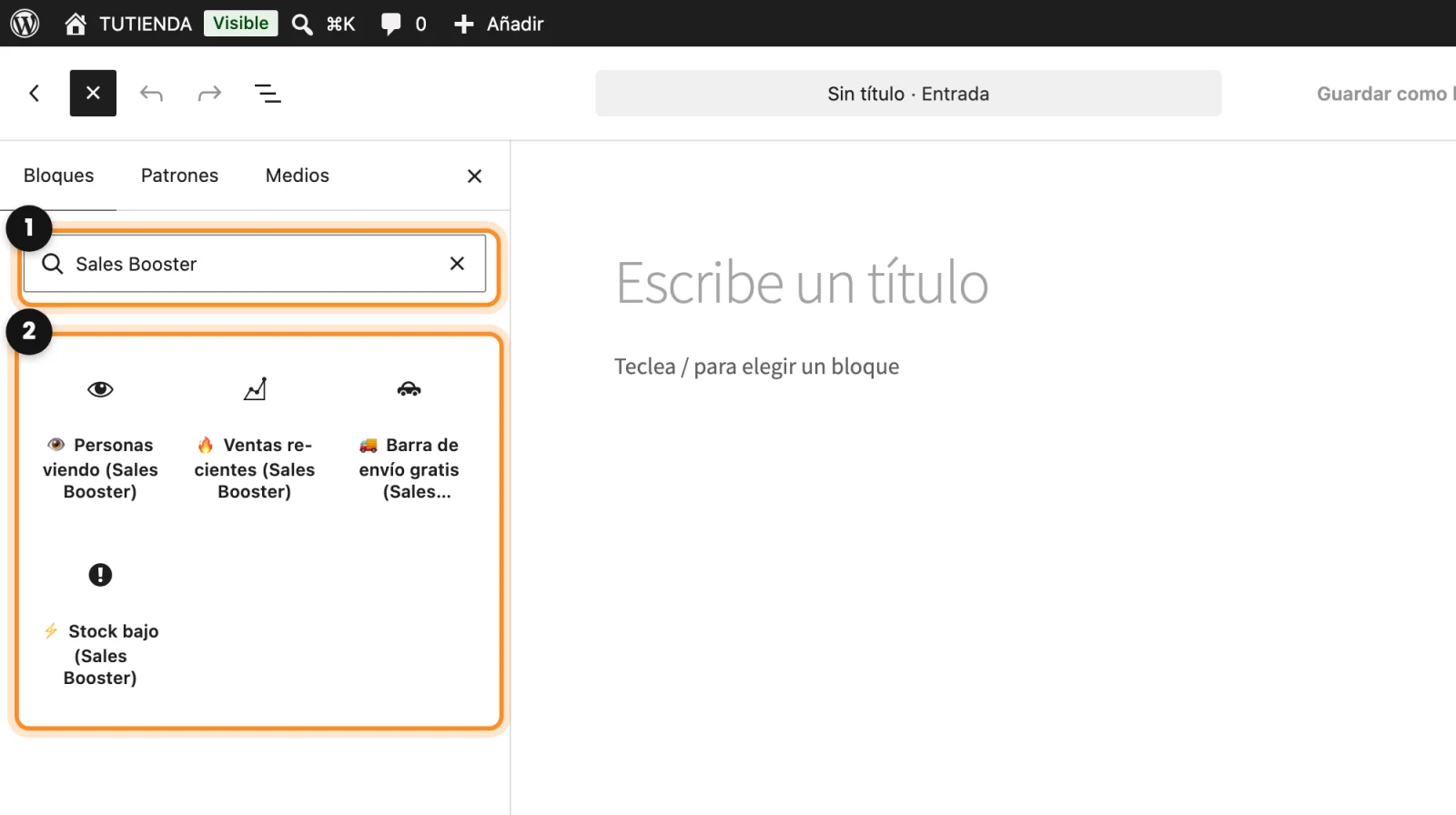Insert the Stock bajo block

(x=100, y=624)
